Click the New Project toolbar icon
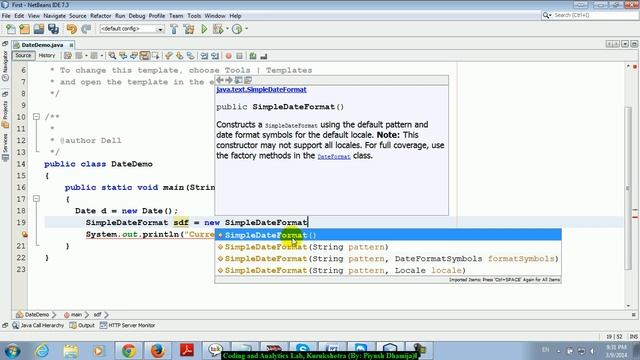This screenshot has width=640, height=360. 25,29
